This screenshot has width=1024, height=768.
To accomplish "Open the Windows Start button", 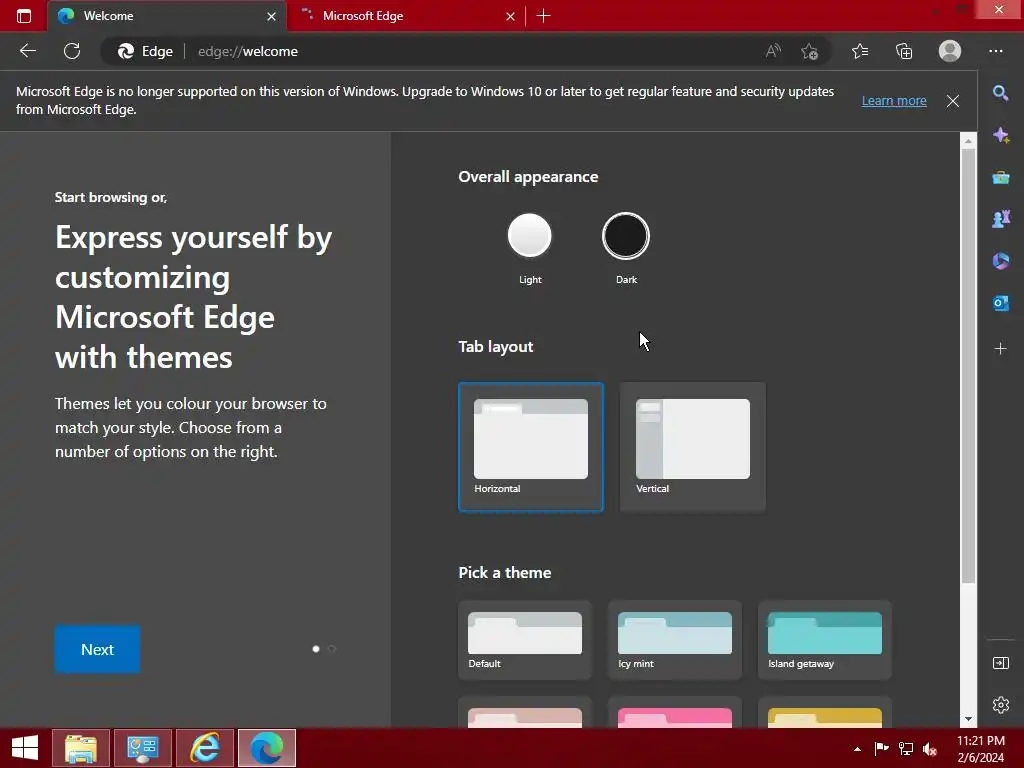I will [x=25, y=748].
